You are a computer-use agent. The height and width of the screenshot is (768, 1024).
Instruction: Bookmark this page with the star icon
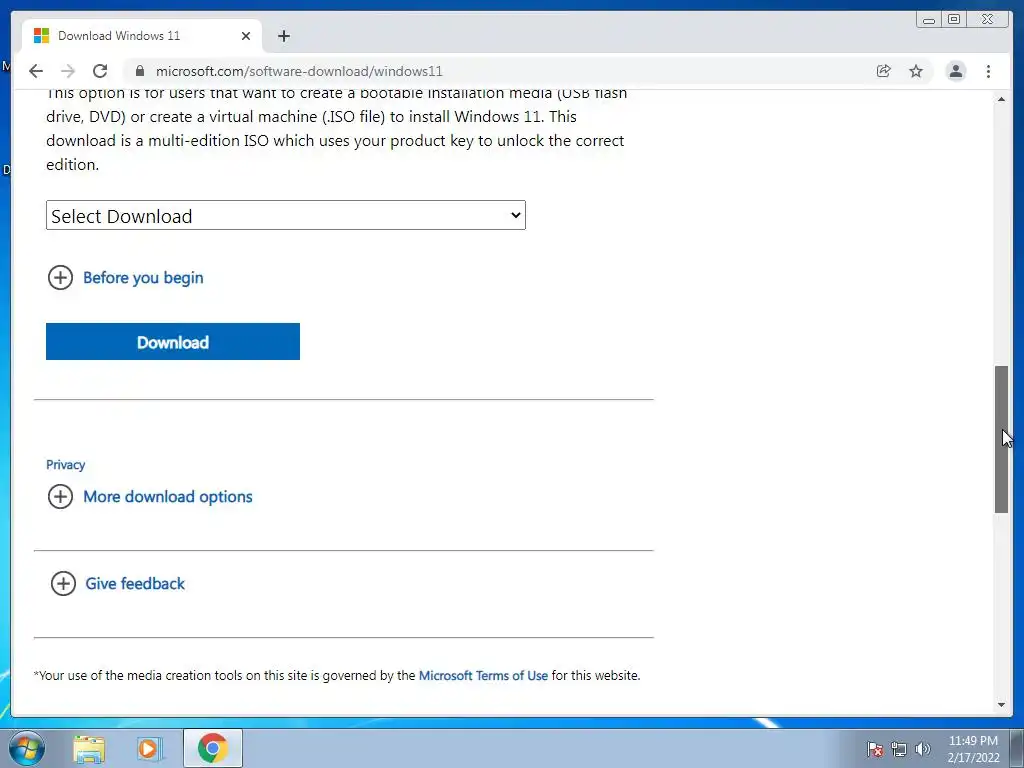pyautogui.click(x=916, y=71)
